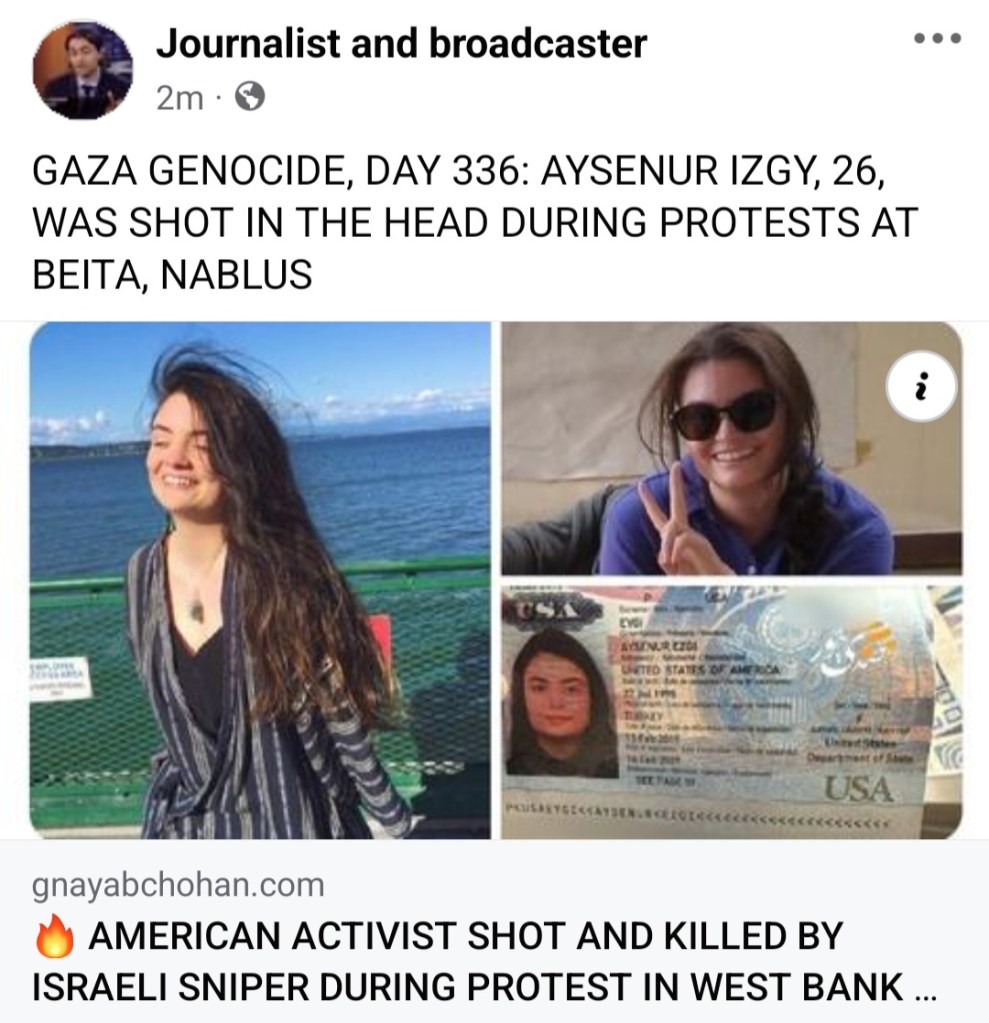
Task: Click the fire emoji before the headline
Action: (55, 936)
